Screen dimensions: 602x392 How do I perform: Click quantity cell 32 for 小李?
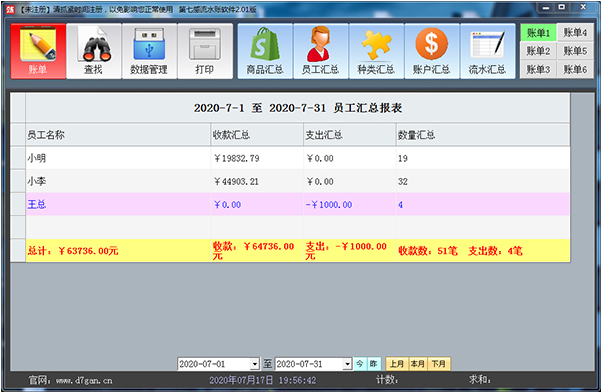click(483, 181)
